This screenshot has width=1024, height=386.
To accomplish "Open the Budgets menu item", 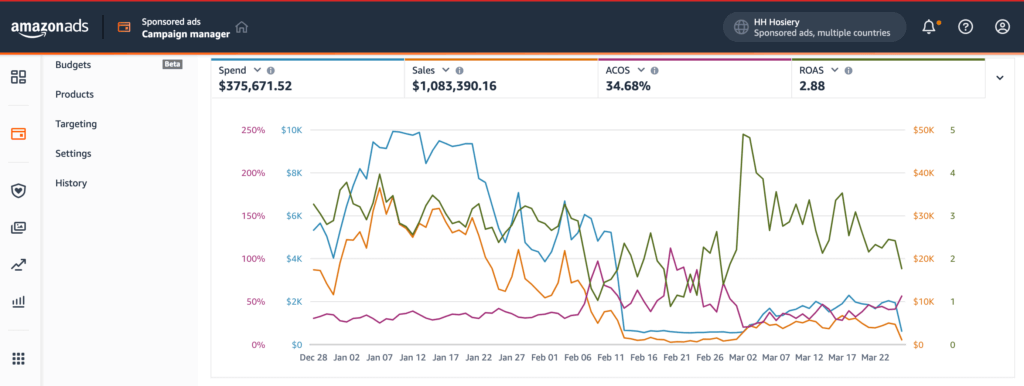I will pyautogui.click(x=73, y=65).
